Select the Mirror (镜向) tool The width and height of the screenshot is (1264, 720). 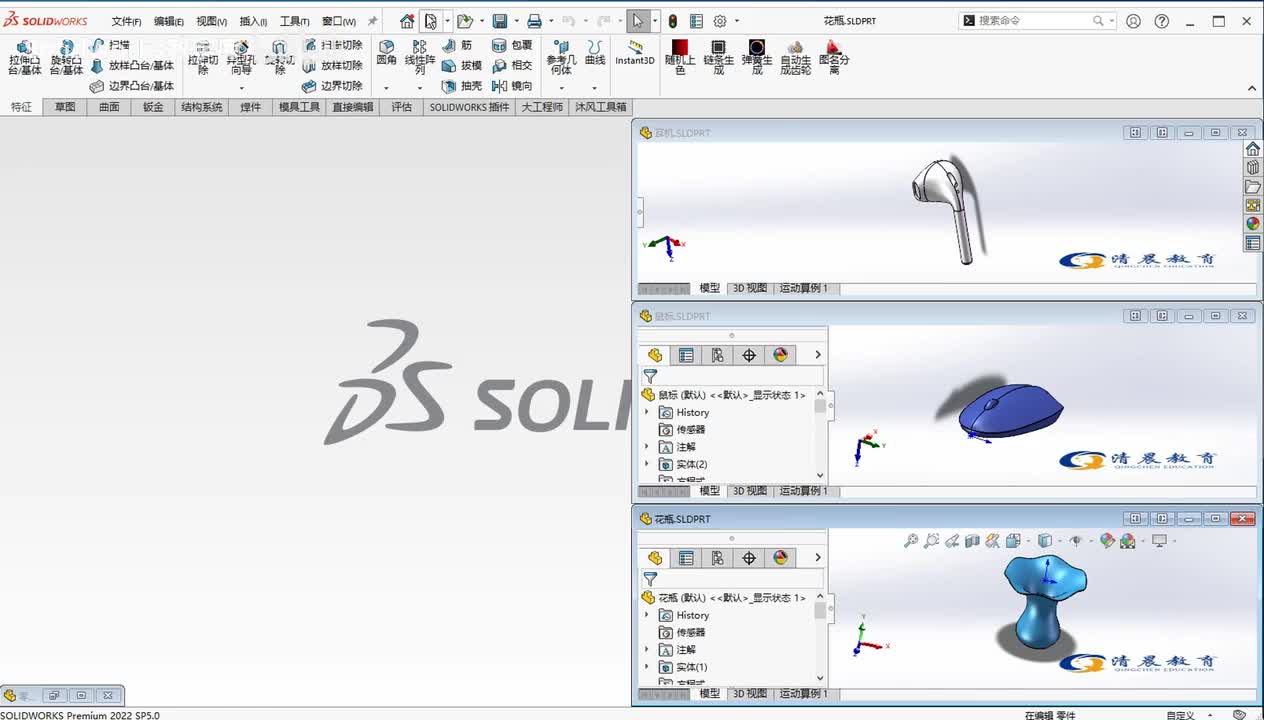tap(512, 86)
